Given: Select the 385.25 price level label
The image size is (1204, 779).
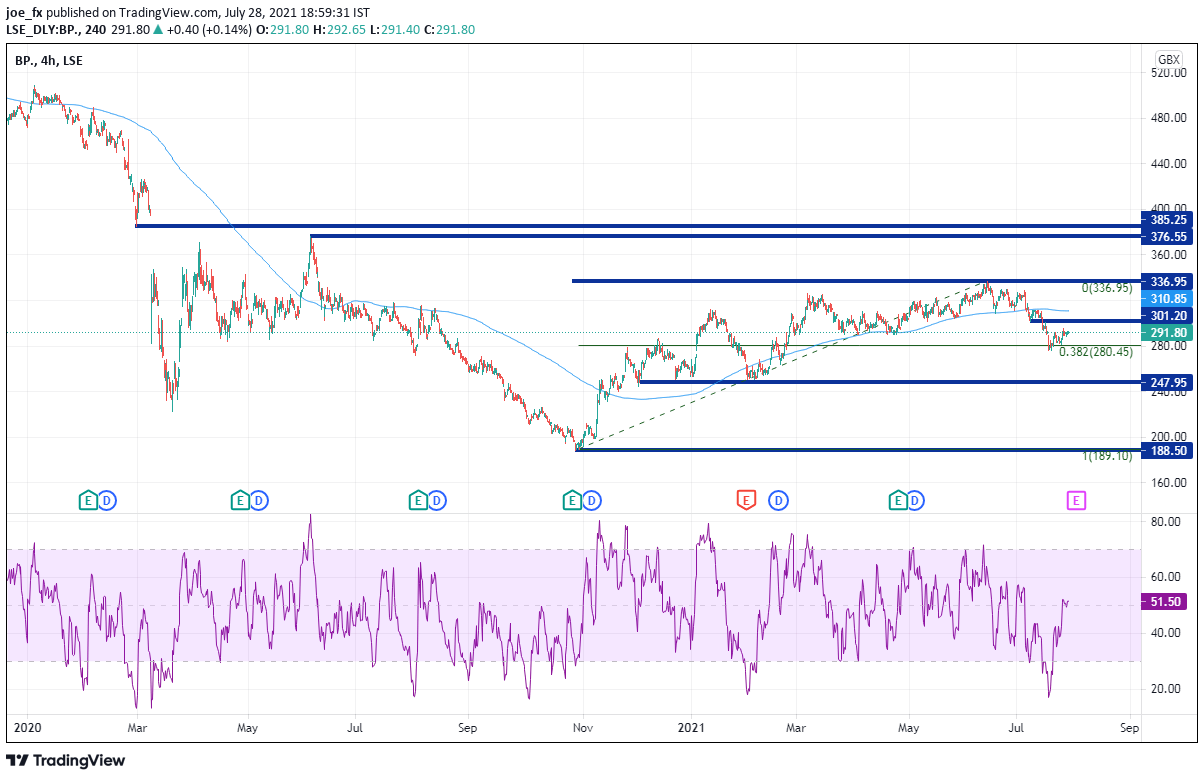Looking at the screenshot, I should tap(1168, 219).
